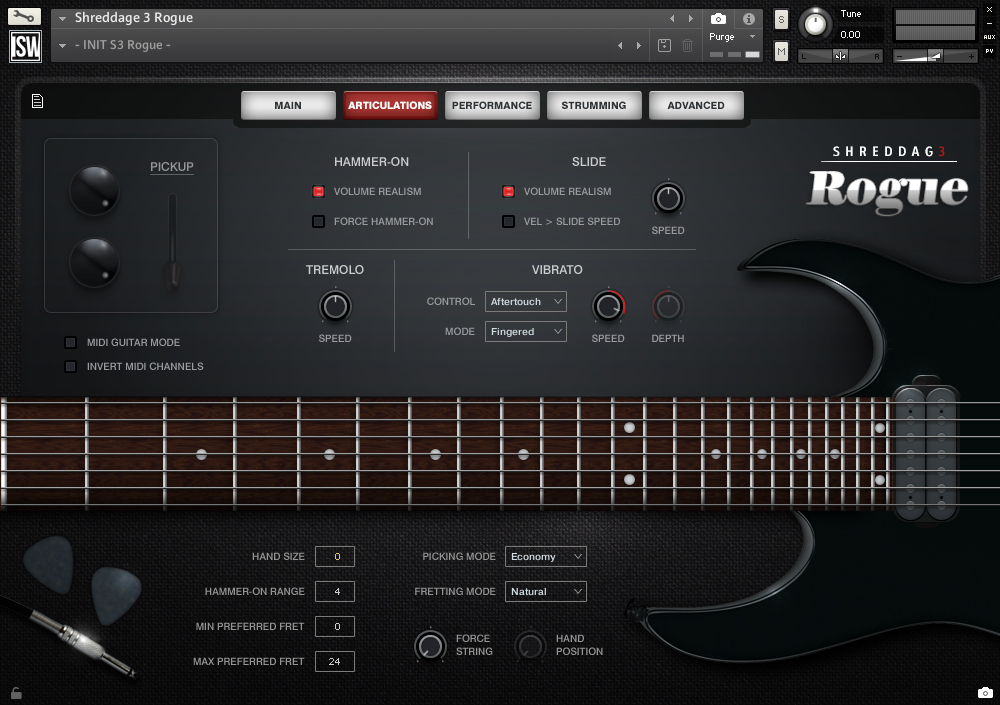Click the wrench icon to edit the instrument

[24, 16]
